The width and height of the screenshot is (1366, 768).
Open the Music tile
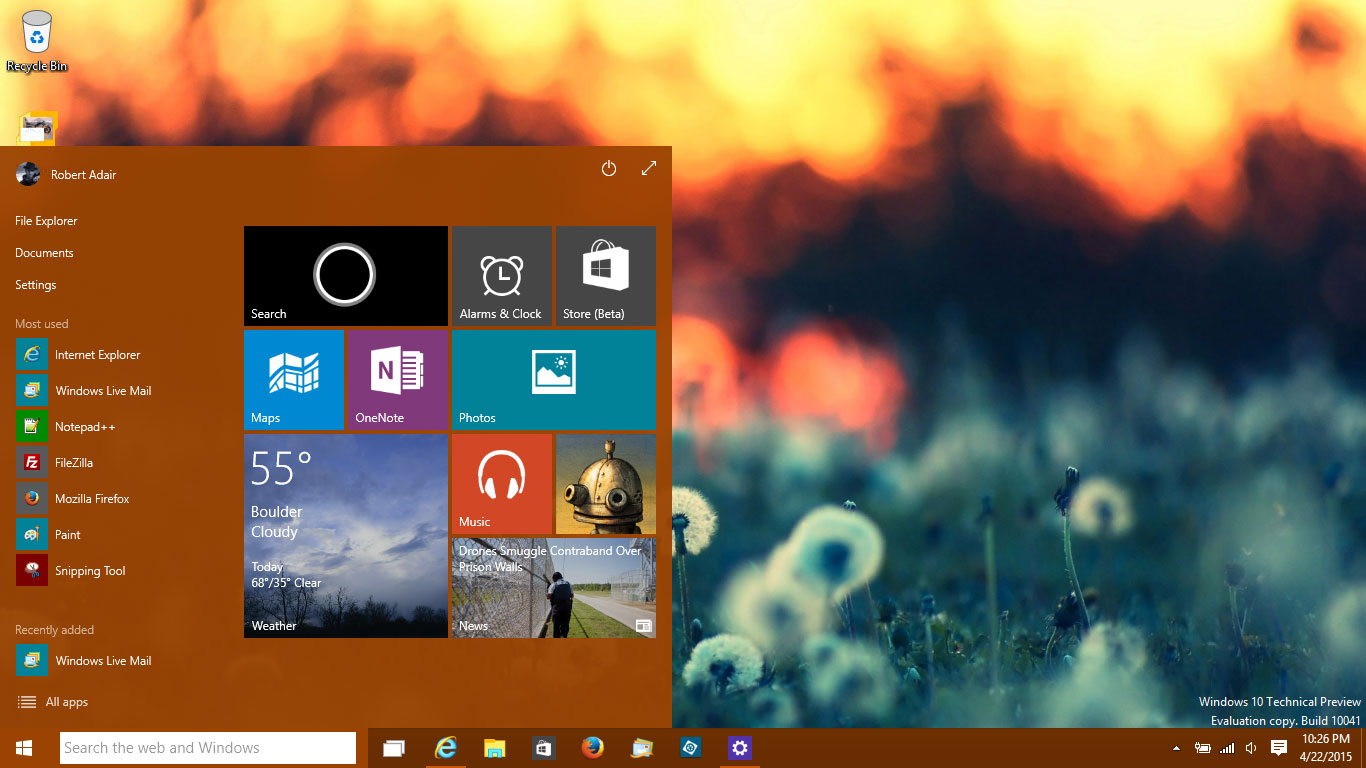[502, 484]
